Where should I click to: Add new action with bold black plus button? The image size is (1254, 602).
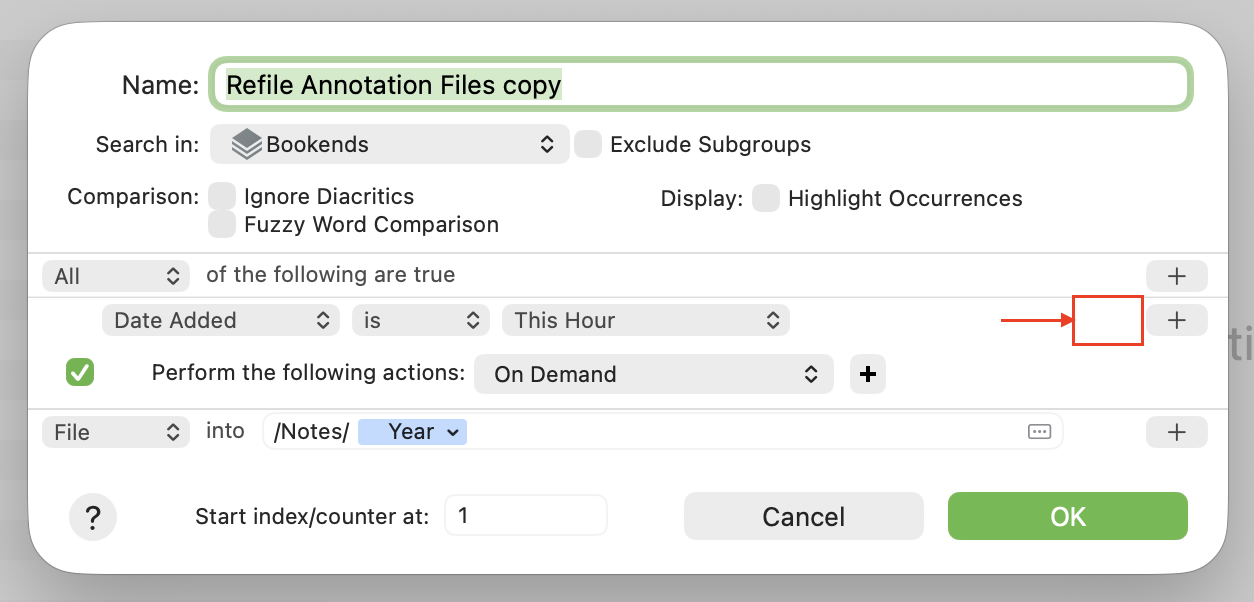point(868,374)
